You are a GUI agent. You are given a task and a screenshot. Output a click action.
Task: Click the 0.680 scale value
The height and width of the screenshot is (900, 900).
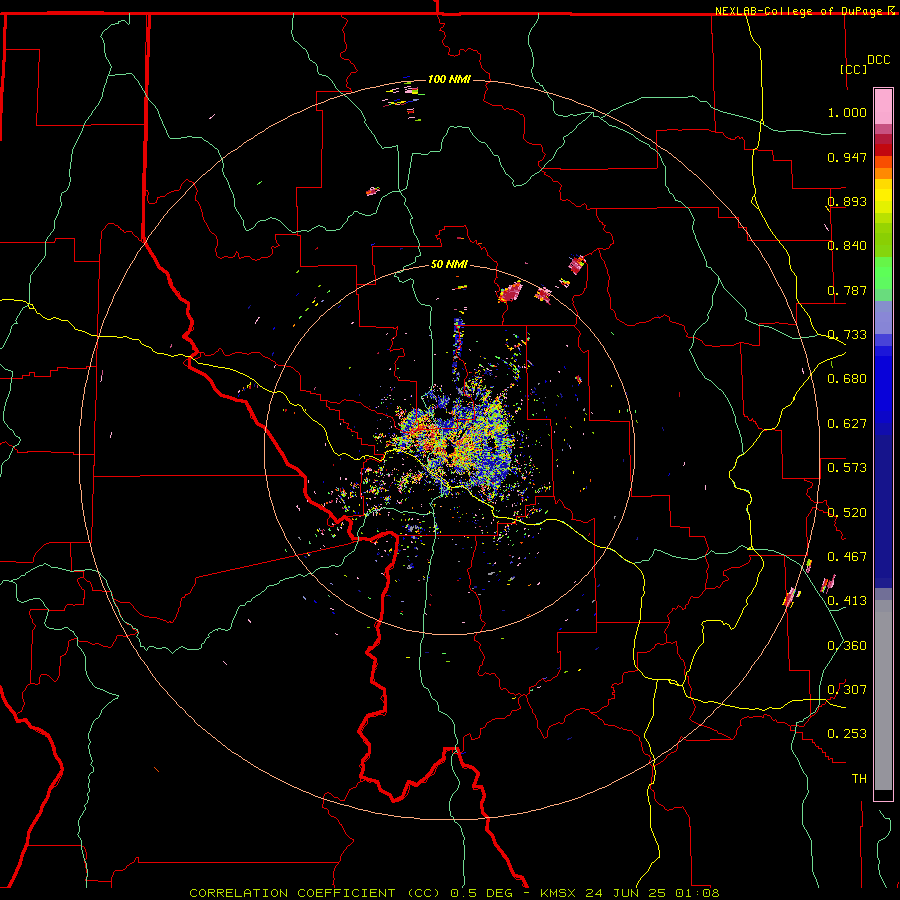pos(847,379)
